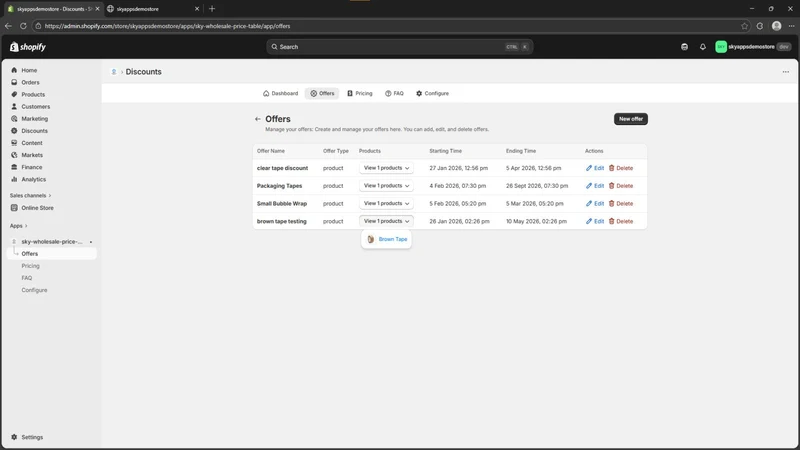
Task: Open a new browser tab
Action: 212,9
